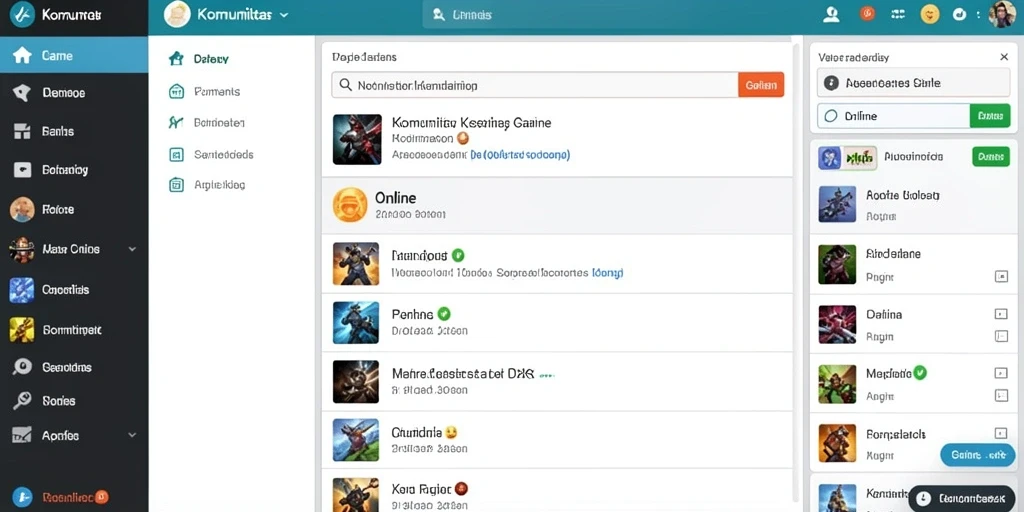
Task: Click the Bommtirpatt yellow game icon
Action: point(22,330)
